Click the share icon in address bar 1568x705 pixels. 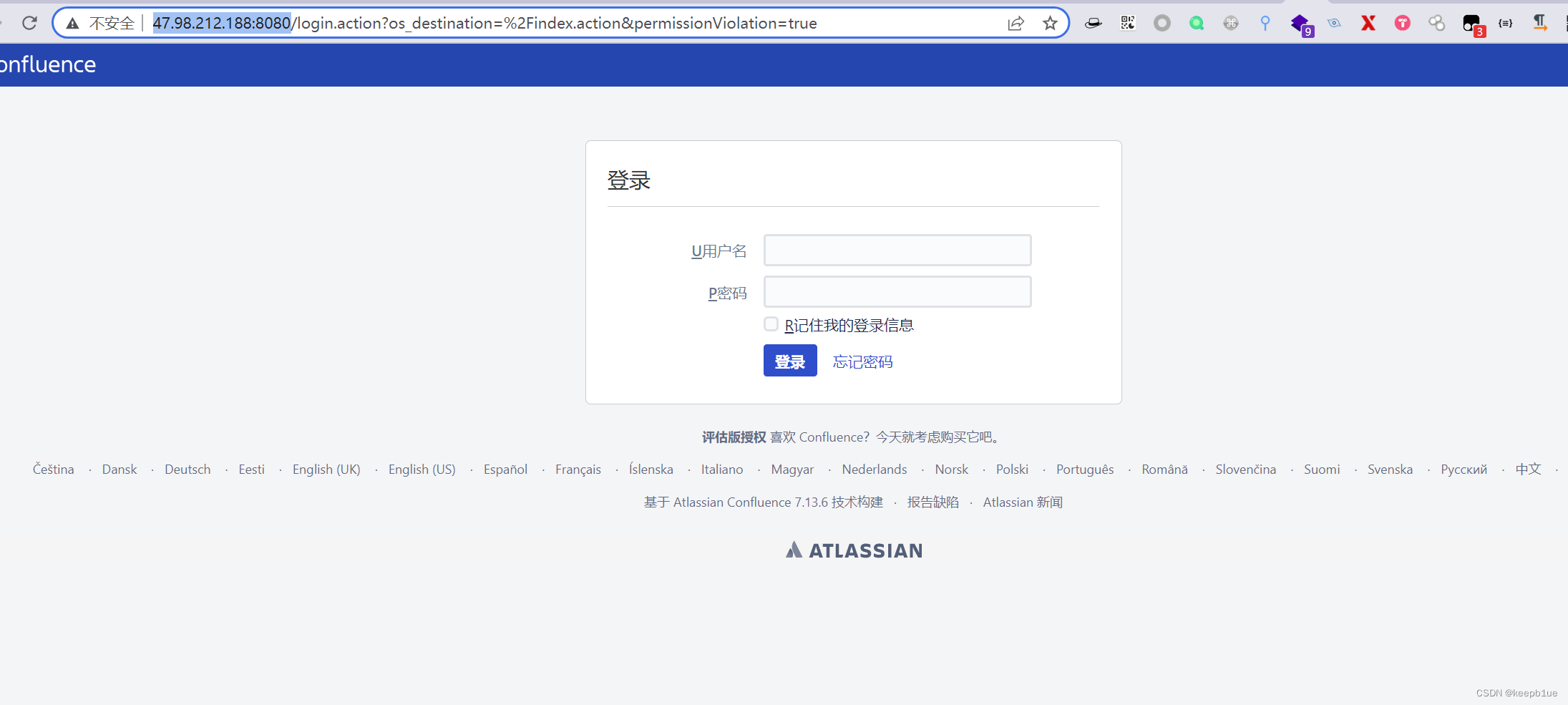pyautogui.click(x=1016, y=23)
